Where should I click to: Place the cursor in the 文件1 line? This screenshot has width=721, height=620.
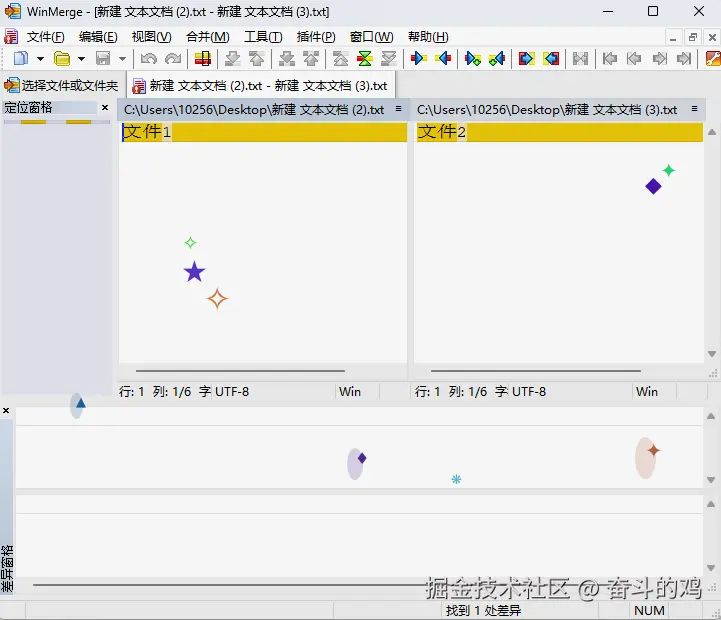264,132
